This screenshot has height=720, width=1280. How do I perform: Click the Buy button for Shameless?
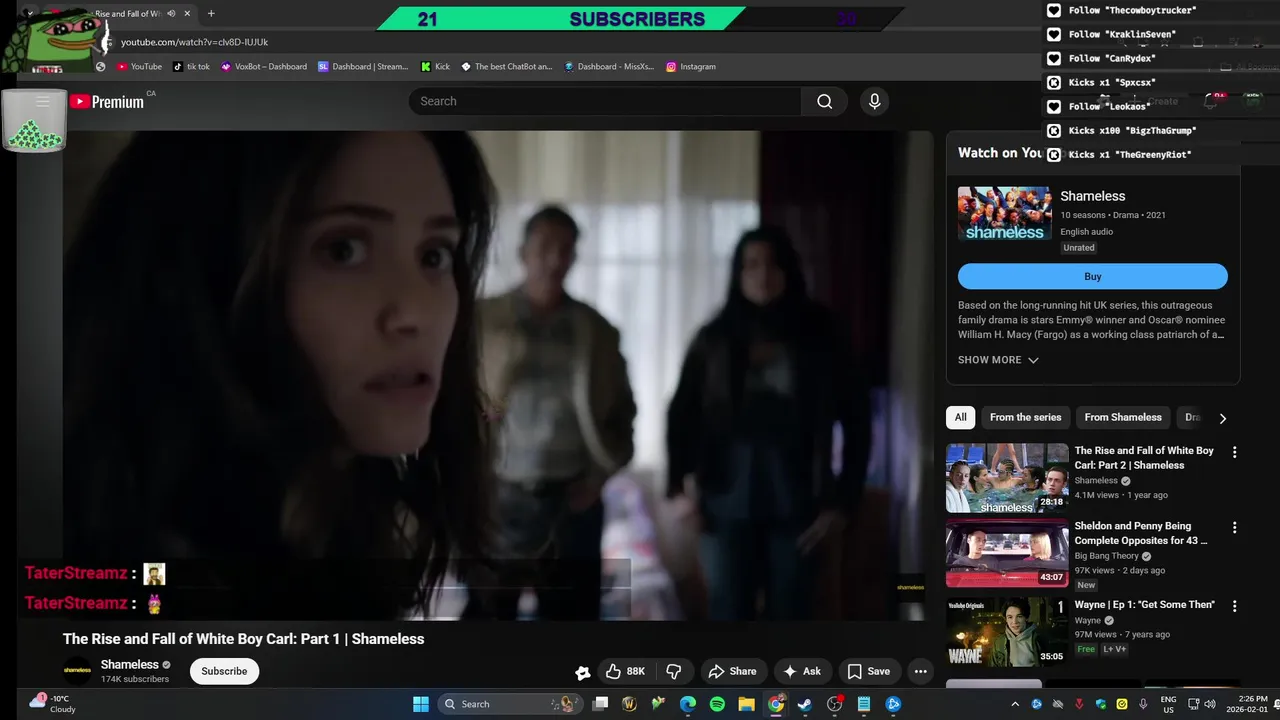tap(1093, 277)
